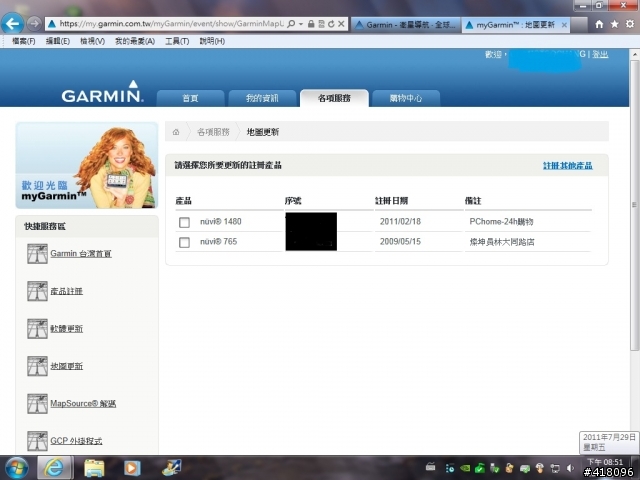Open the browser Home icon
The height and width of the screenshot is (480, 640).
599,24
